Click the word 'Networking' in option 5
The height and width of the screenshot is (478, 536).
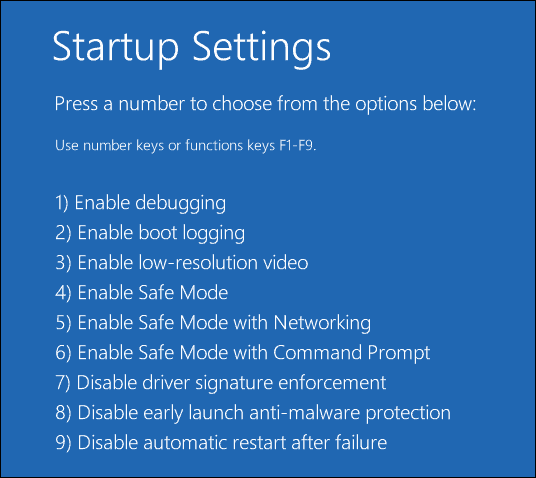(x=322, y=323)
